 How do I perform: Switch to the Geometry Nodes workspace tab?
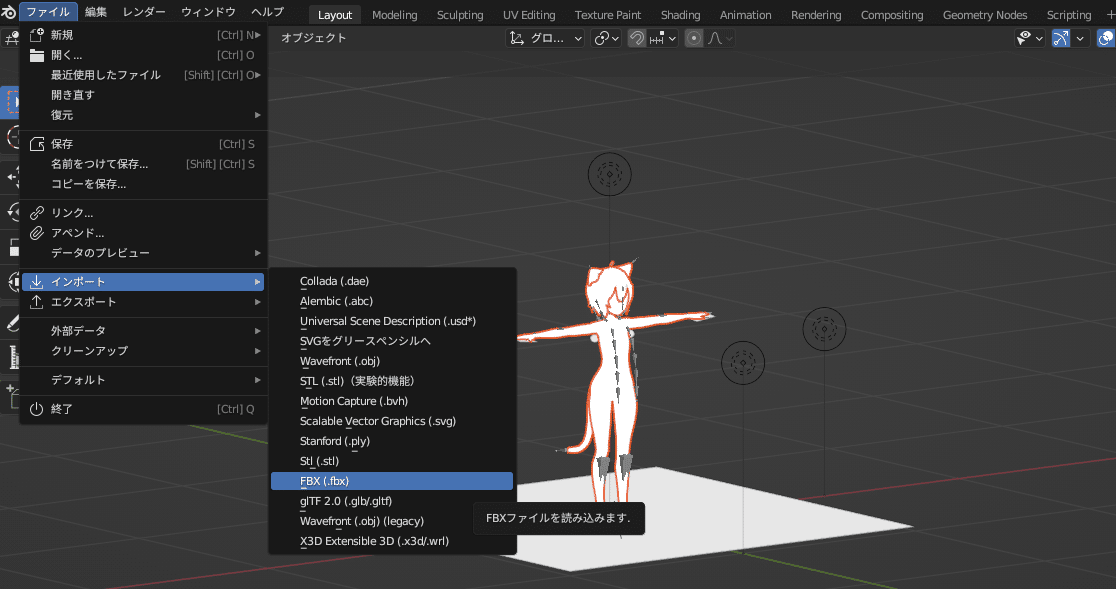pos(985,15)
